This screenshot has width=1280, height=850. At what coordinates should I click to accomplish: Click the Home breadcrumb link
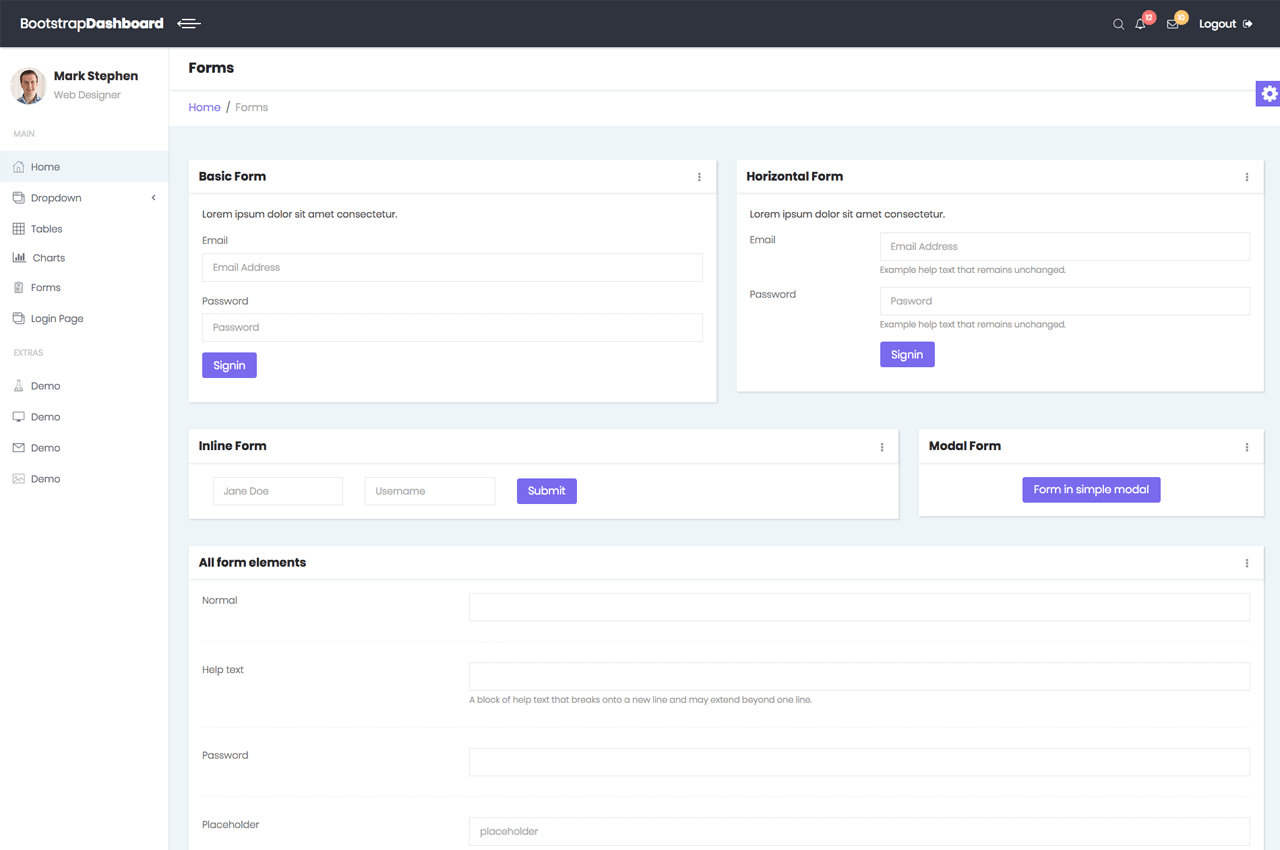click(204, 107)
